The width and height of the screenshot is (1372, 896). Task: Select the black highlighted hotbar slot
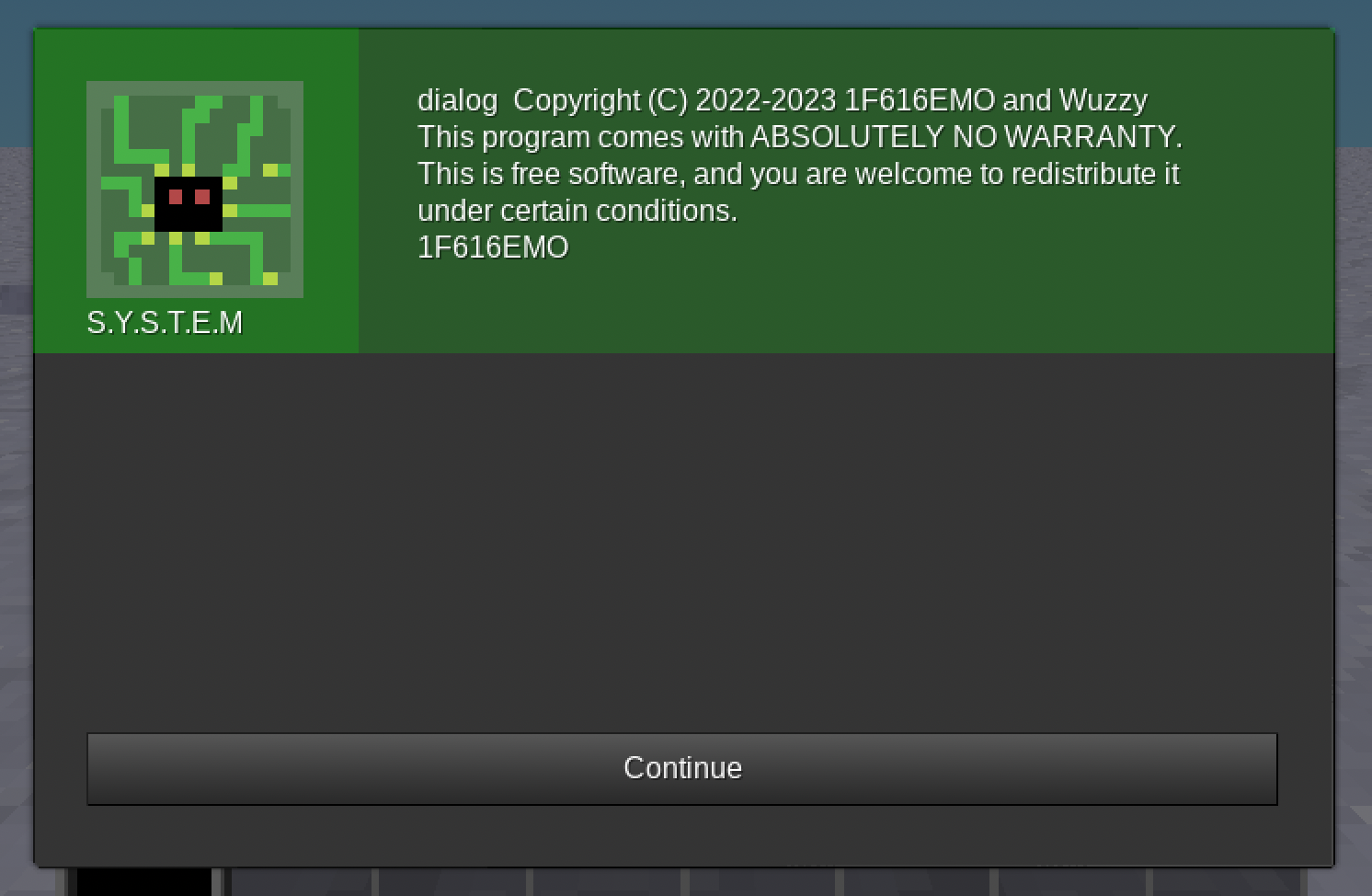(143, 882)
